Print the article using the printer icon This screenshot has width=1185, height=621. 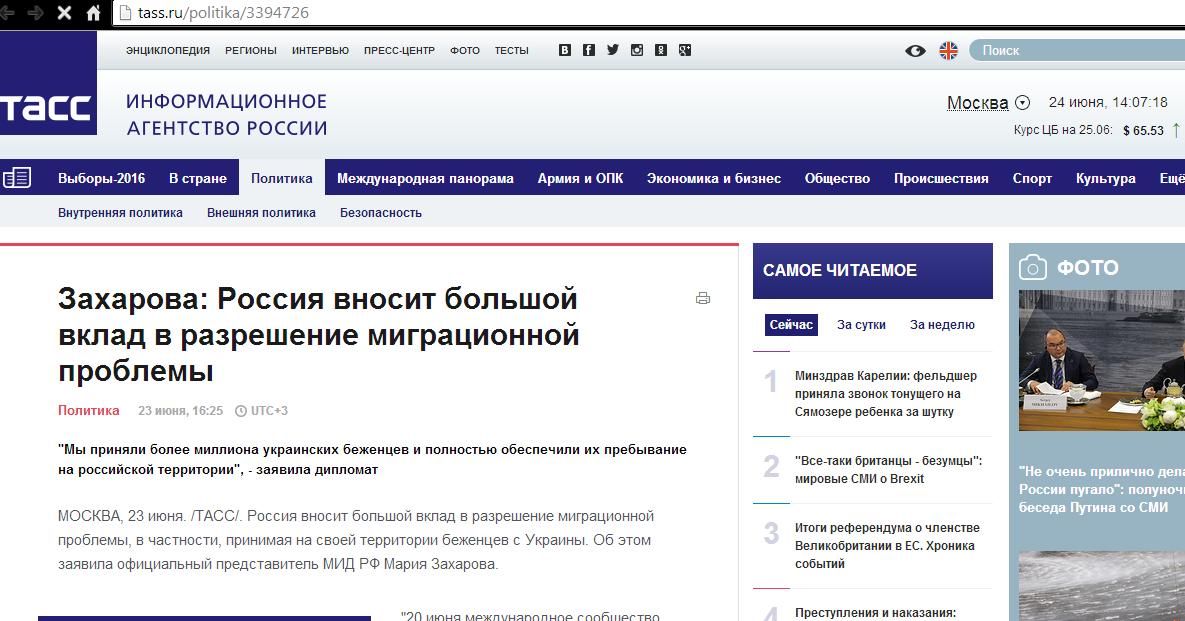point(703,298)
